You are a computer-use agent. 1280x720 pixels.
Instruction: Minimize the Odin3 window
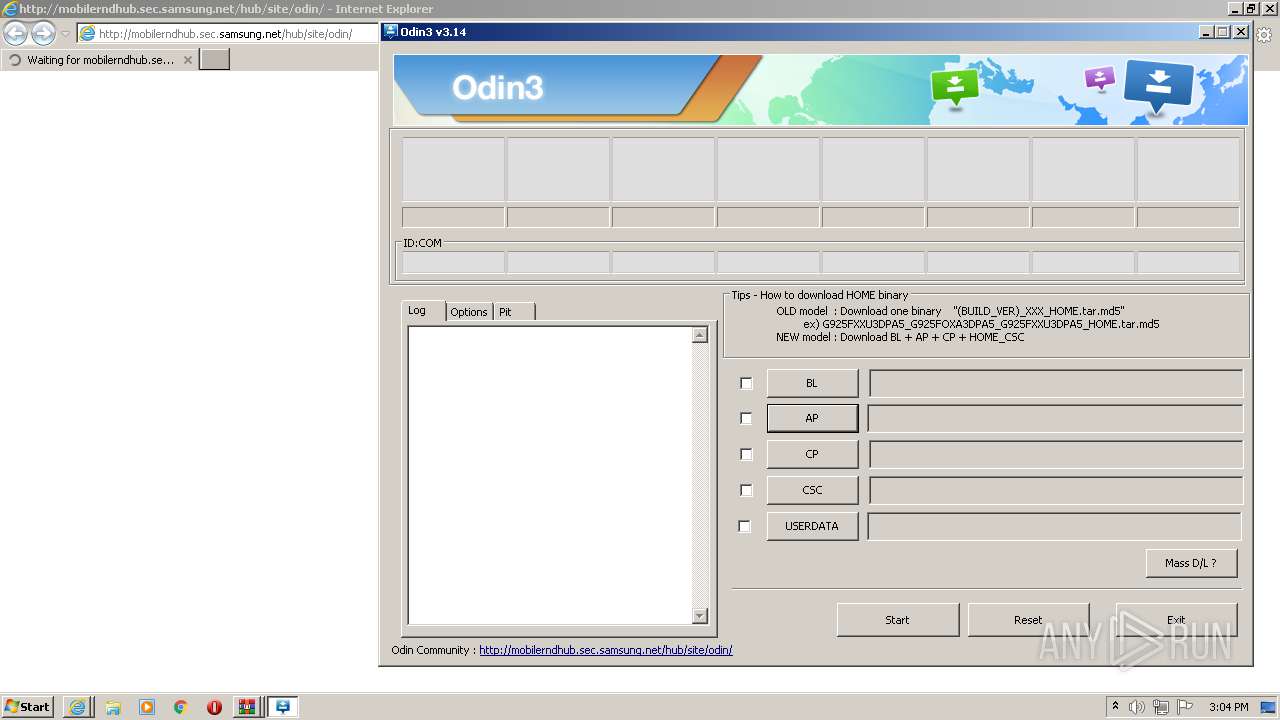(1206, 32)
